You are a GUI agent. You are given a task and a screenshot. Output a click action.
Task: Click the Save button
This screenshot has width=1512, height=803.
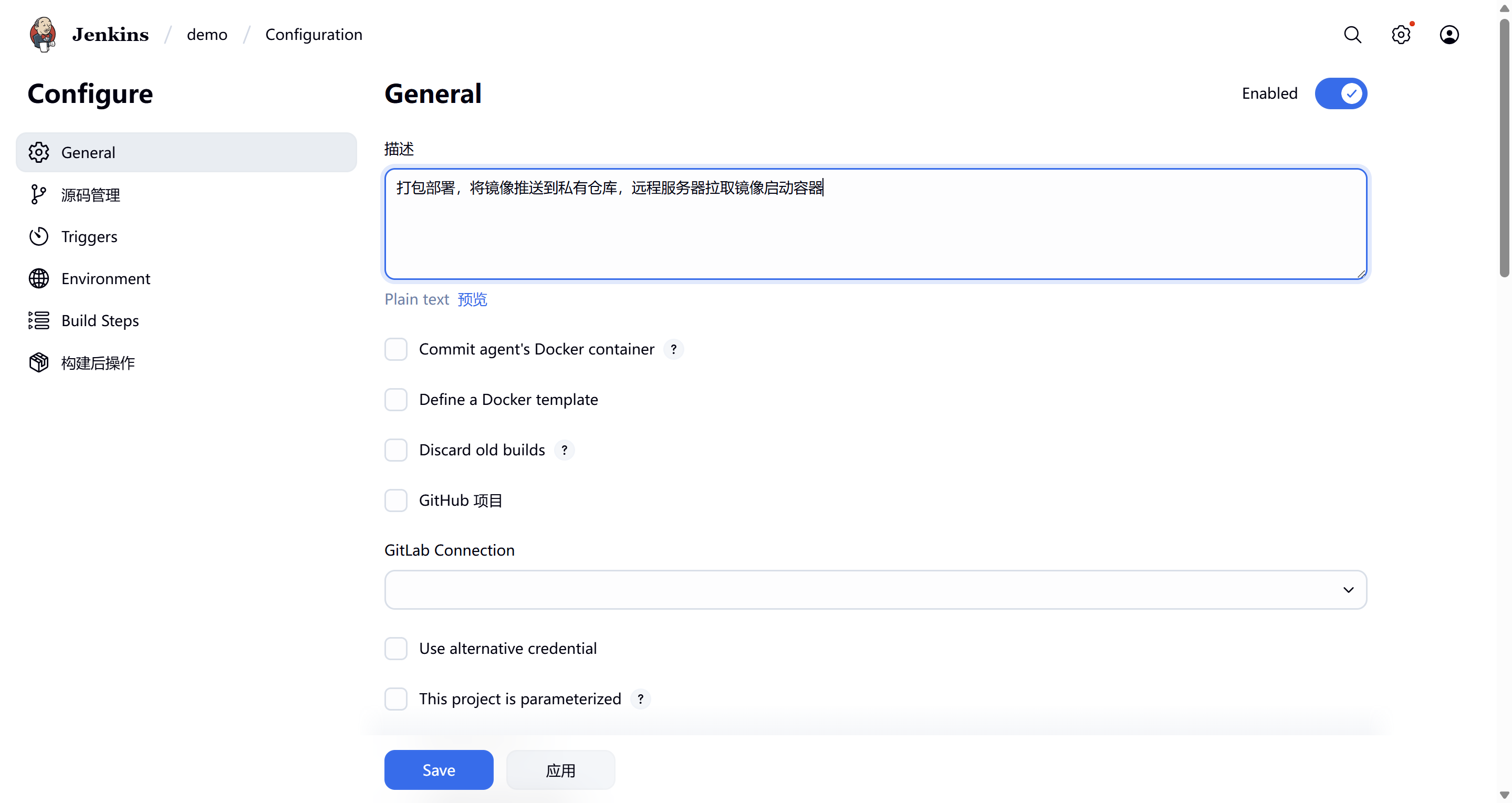[439, 770]
